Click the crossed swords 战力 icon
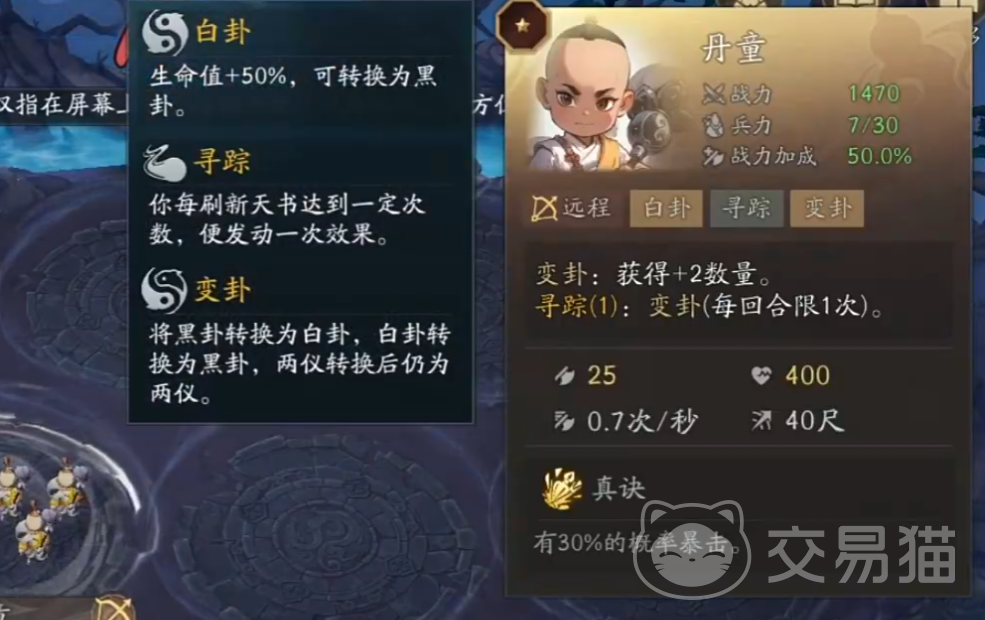Image resolution: width=985 pixels, height=620 pixels. click(714, 95)
